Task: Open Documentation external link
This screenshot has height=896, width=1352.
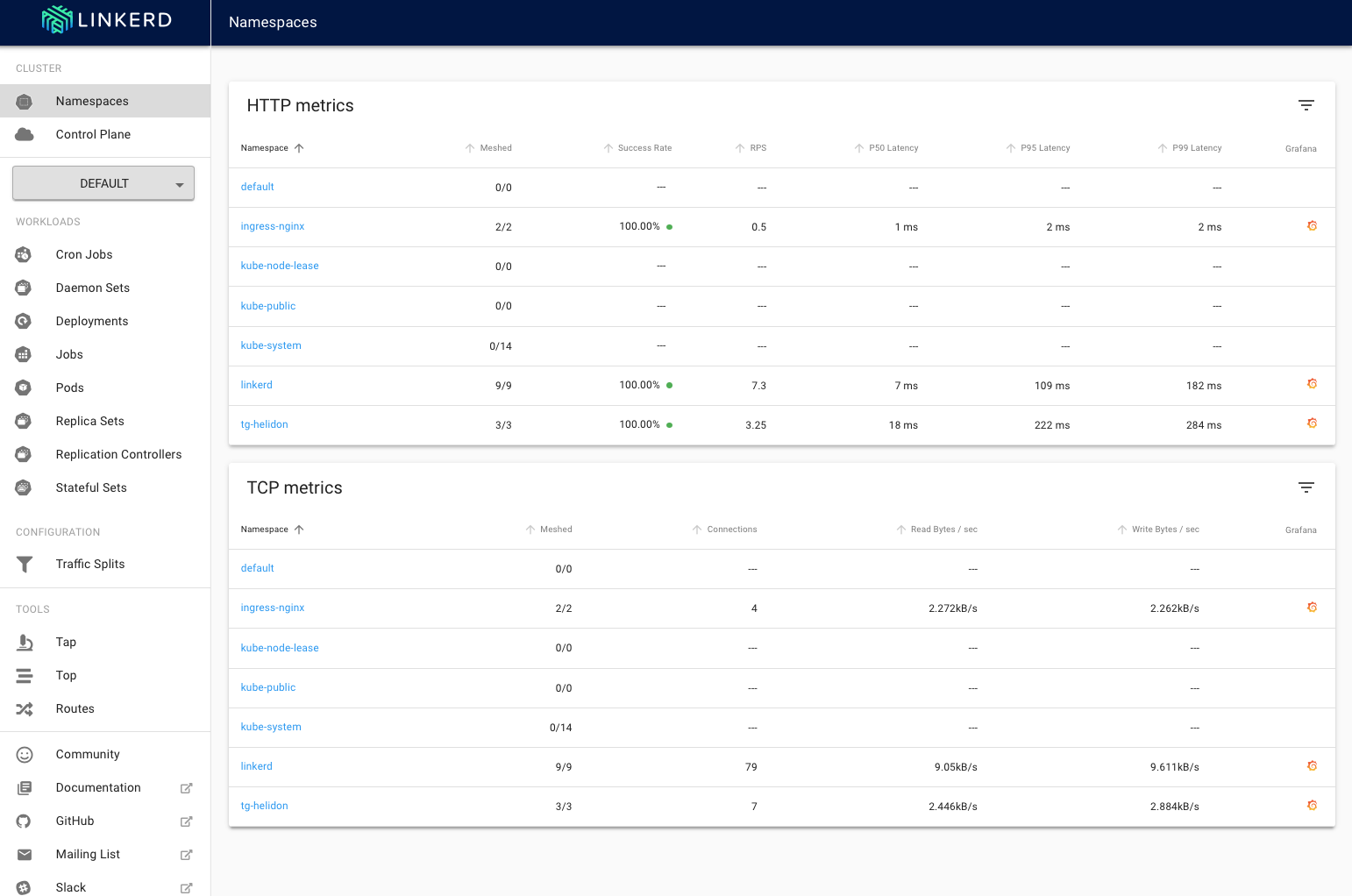Action: [105, 788]
